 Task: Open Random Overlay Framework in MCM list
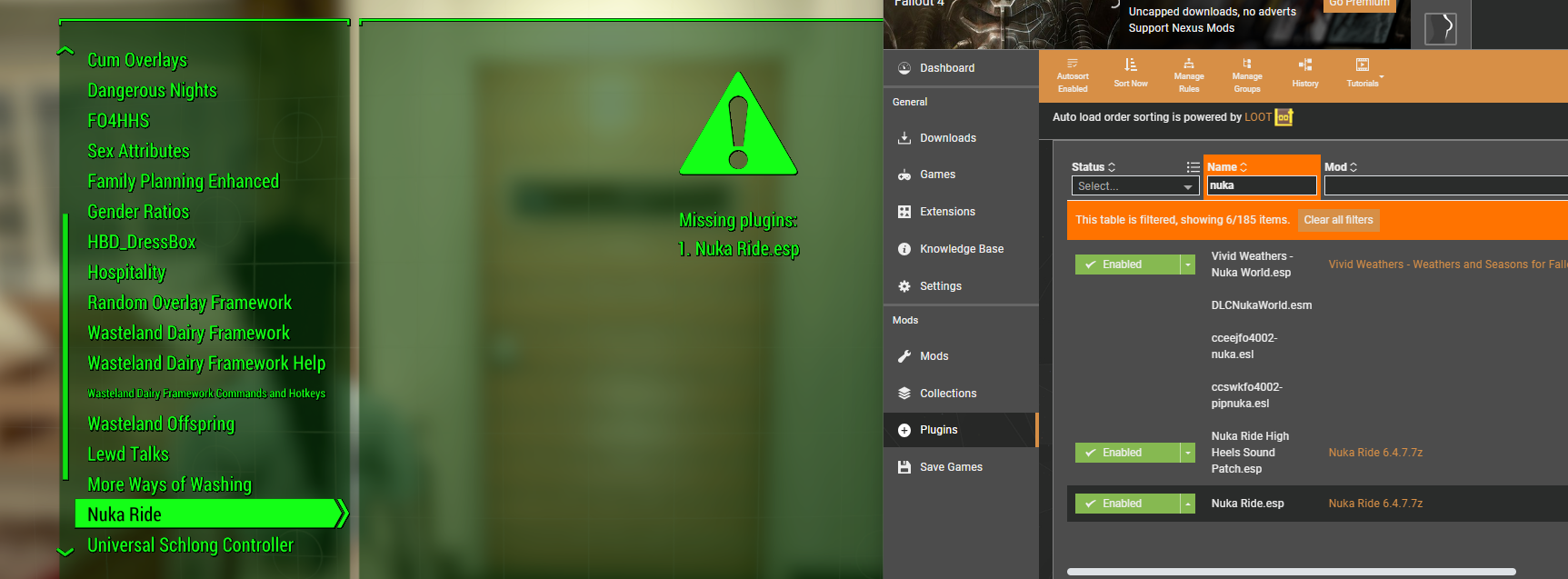[x=189, y=303]
